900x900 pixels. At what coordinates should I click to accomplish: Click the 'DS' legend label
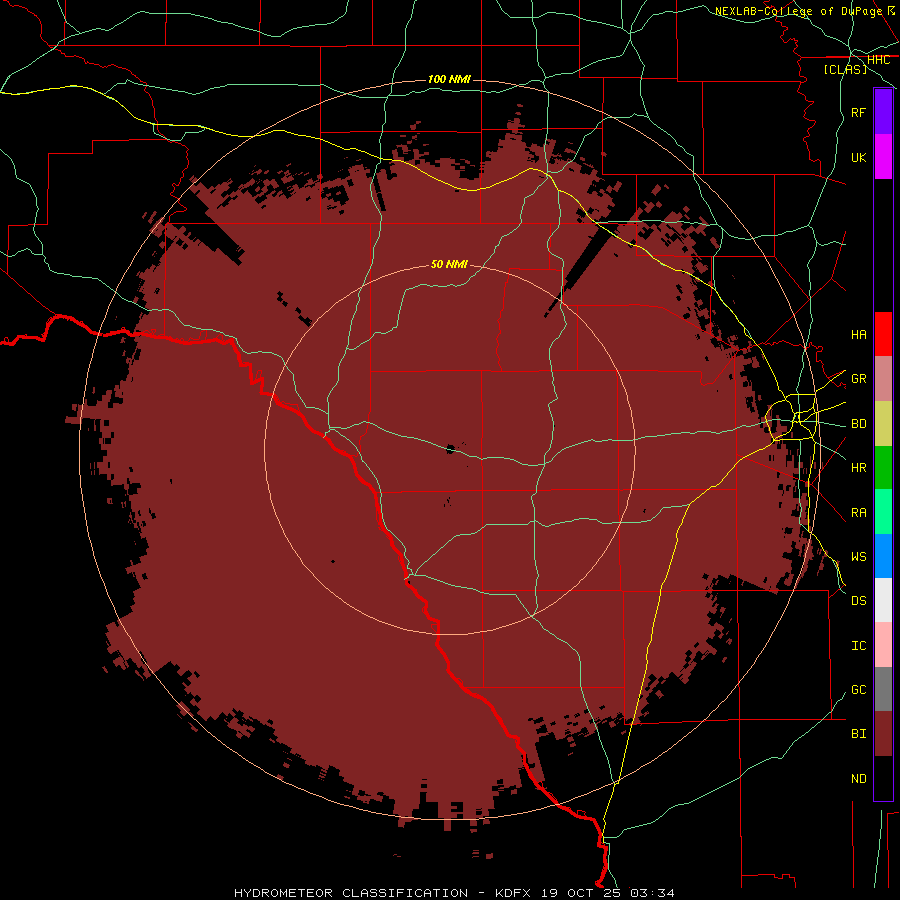coord(858,601)
